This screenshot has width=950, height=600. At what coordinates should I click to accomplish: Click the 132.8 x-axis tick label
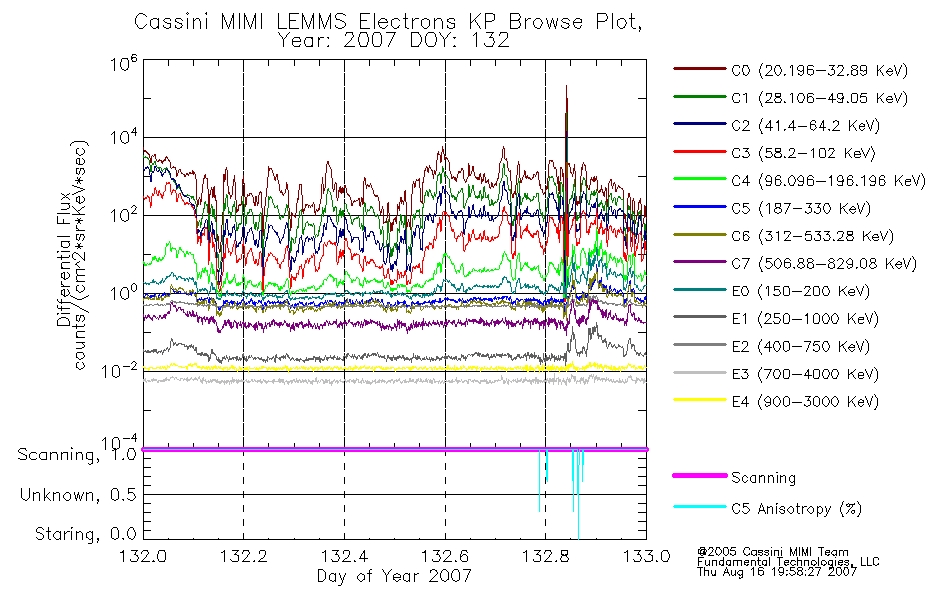[x=545, y=555]
